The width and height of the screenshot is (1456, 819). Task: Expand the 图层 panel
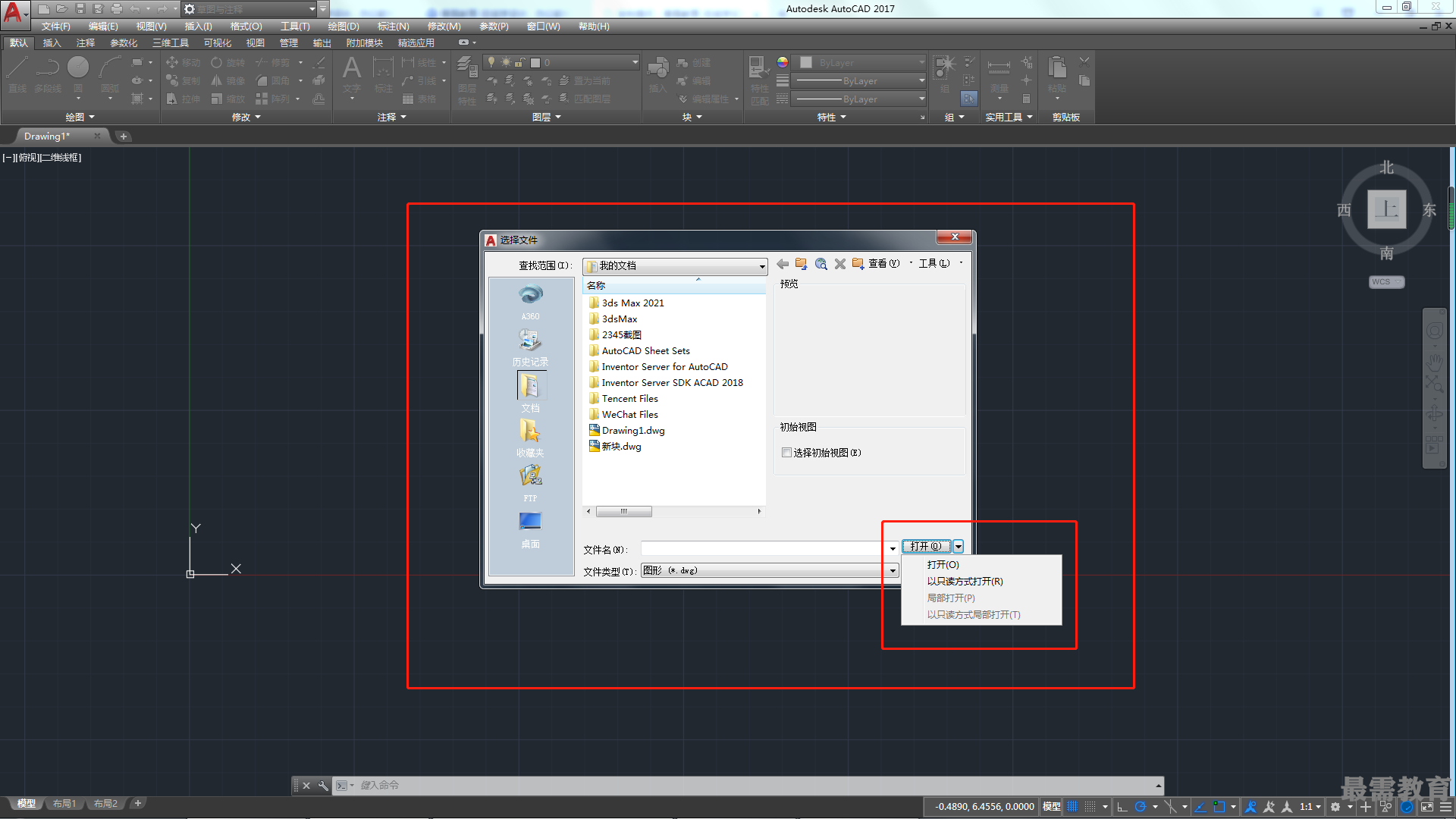pos(546,118)
